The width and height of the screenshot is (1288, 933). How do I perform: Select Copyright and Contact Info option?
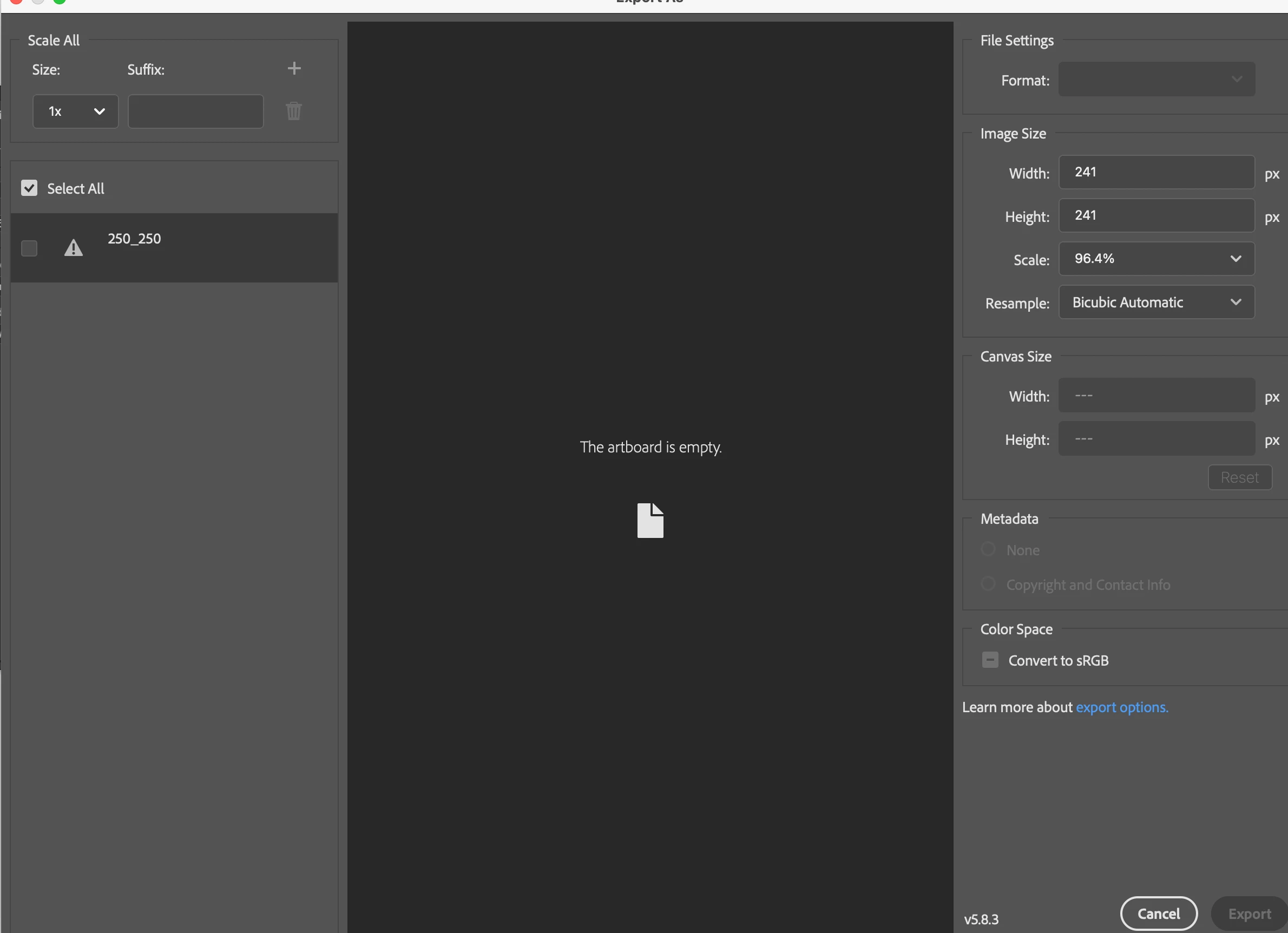[988, 584]
